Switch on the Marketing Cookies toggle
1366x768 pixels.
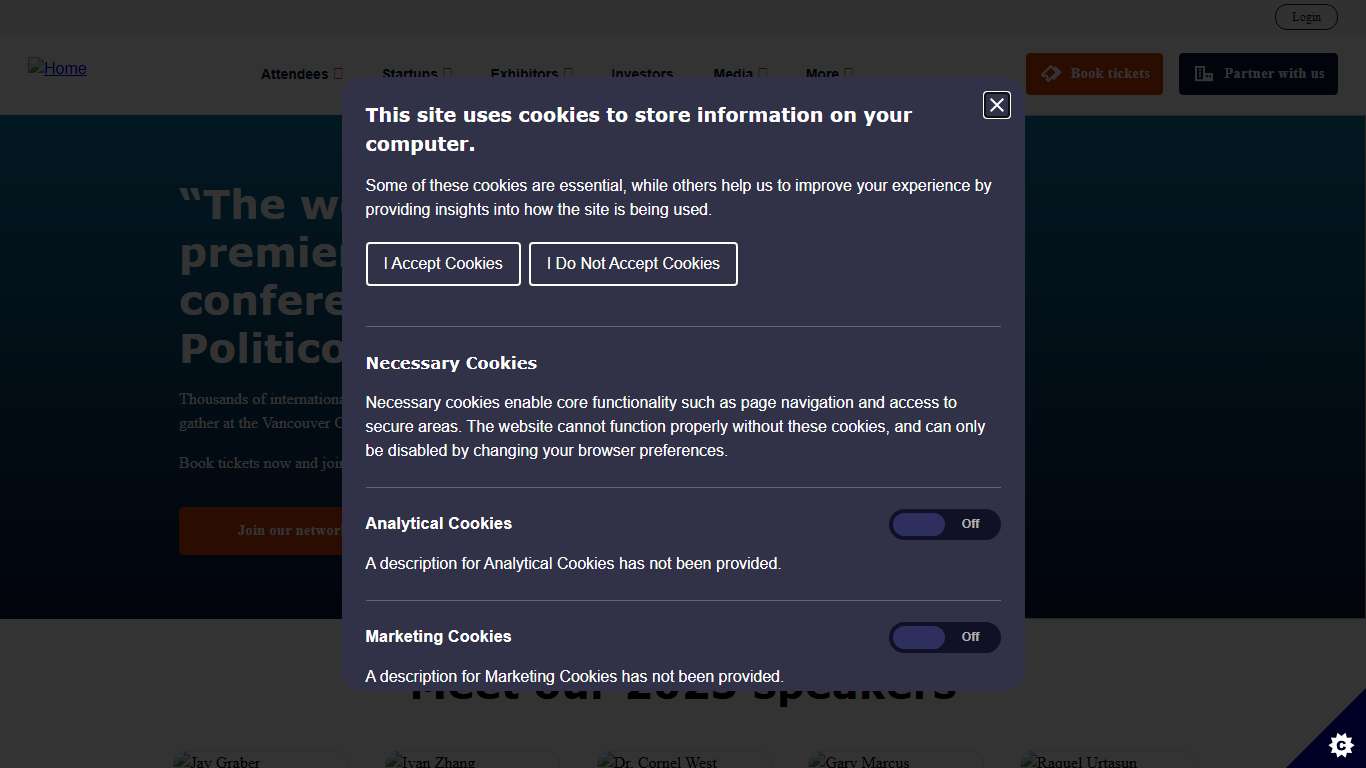coord(944,637)
